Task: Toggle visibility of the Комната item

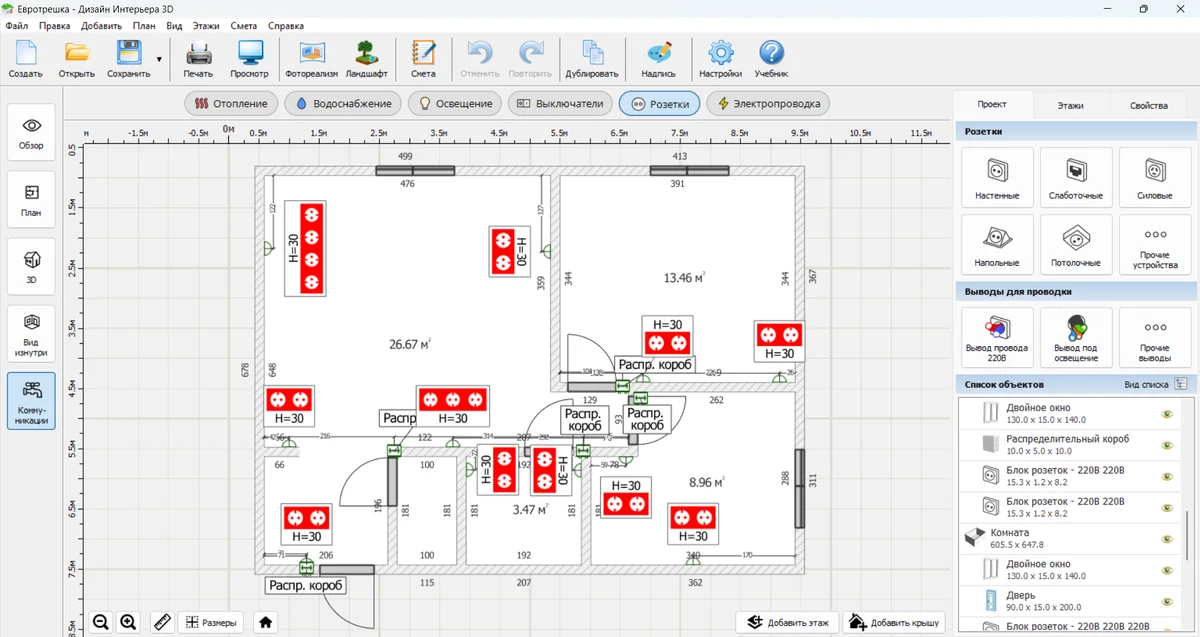Action: tap(1166, 538)
